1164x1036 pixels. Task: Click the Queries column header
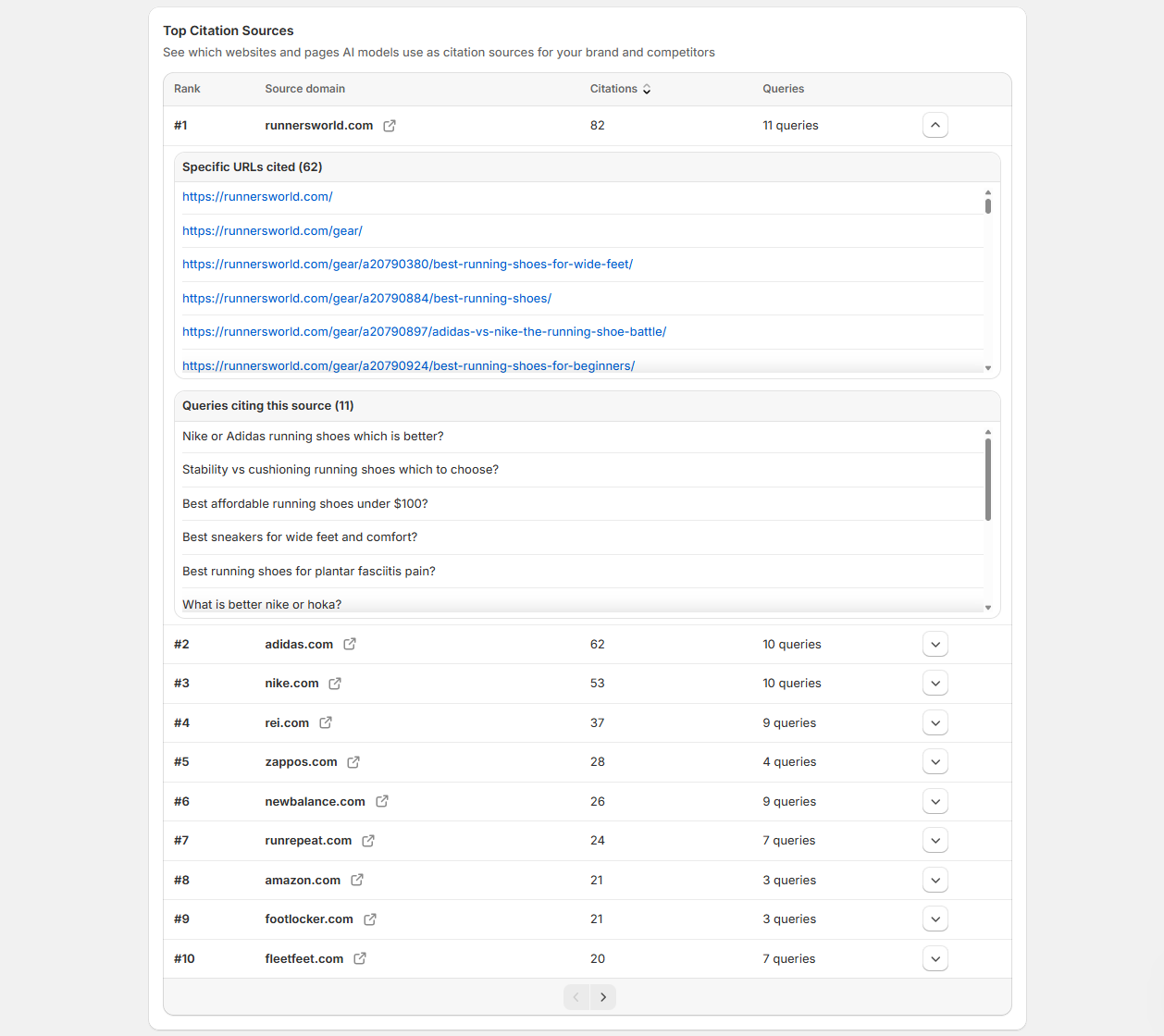click(784, 89)
